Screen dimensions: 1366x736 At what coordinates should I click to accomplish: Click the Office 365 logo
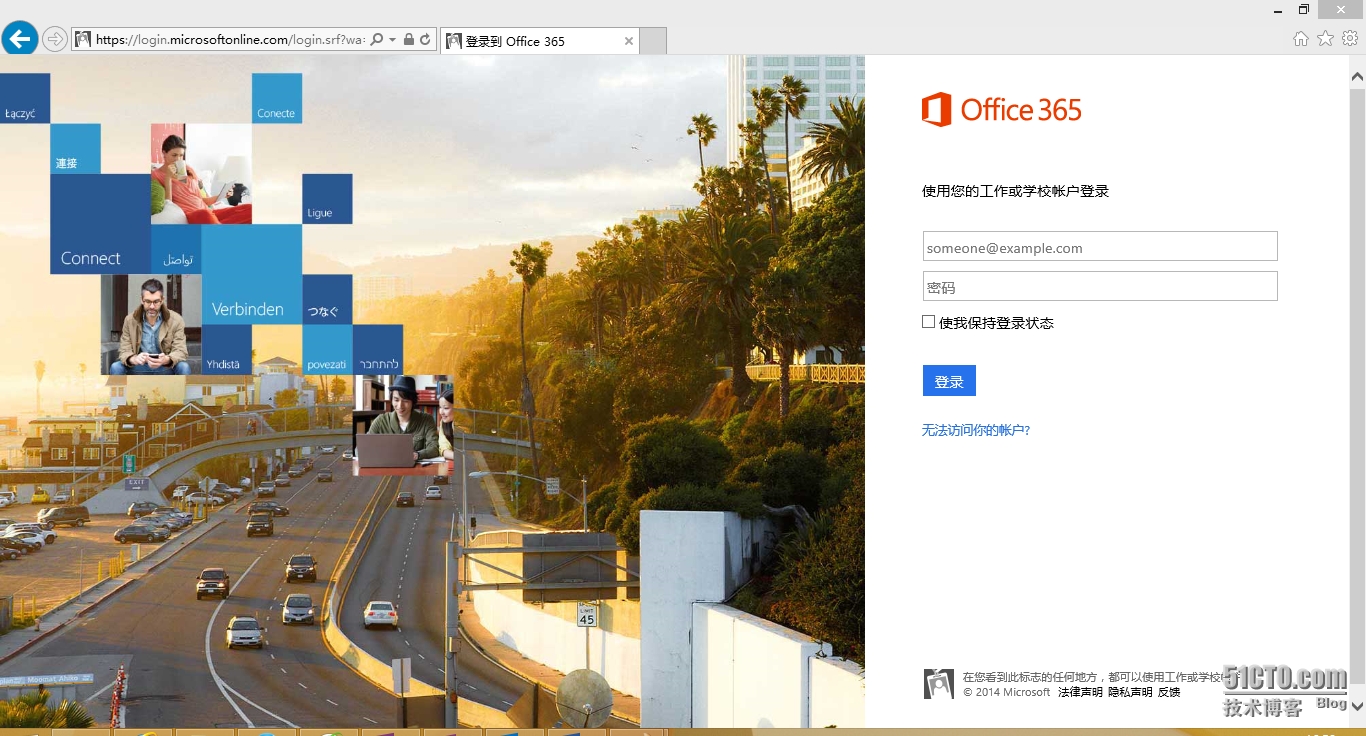(x=1001, y=110)
